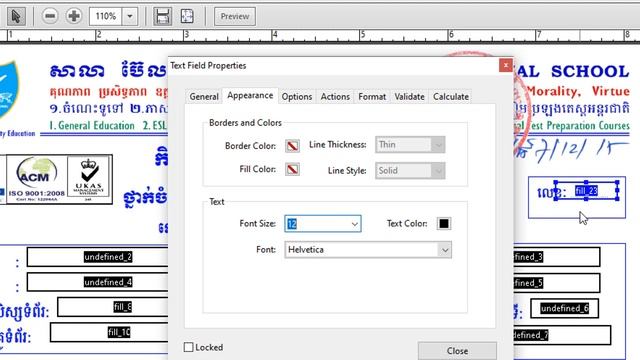Click the ACM ISO 9001:2008 logo

[36, 179]
